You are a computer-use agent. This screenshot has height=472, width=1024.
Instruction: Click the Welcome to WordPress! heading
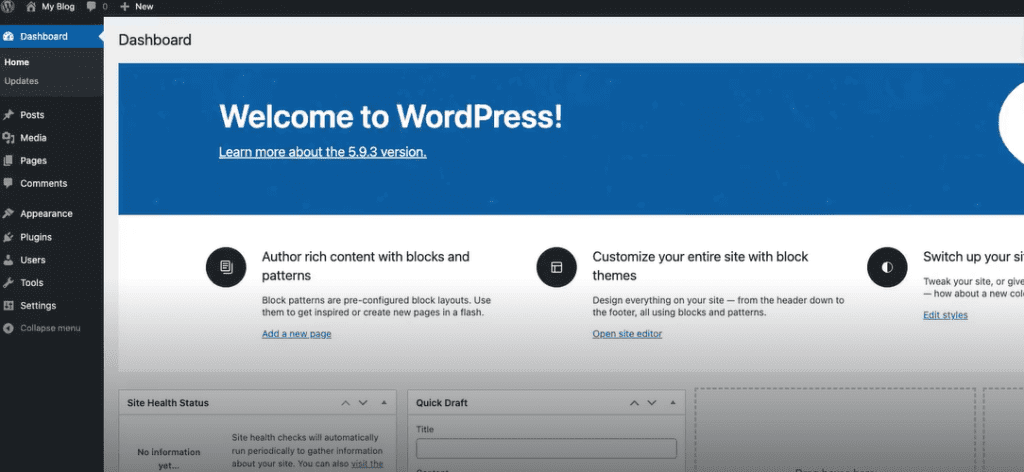tap(391, 117)
